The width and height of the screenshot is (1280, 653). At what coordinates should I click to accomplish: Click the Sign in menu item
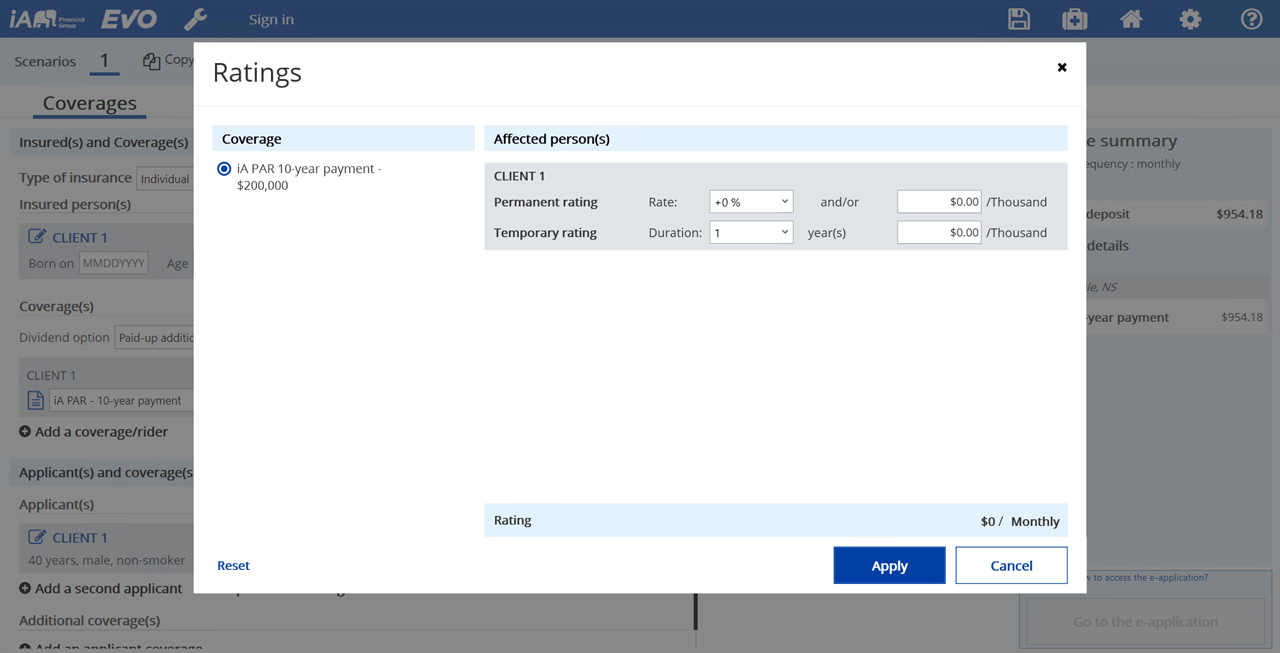click(271, 19)
